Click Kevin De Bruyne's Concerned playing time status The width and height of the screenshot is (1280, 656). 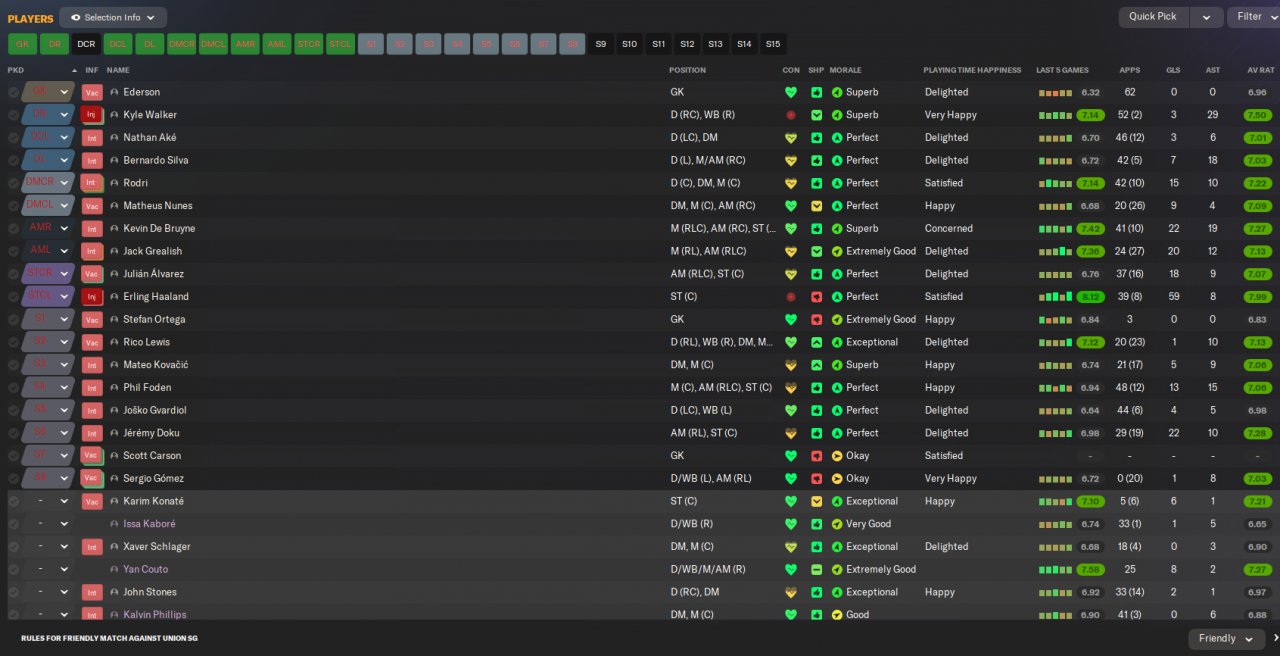pos(949,228)
